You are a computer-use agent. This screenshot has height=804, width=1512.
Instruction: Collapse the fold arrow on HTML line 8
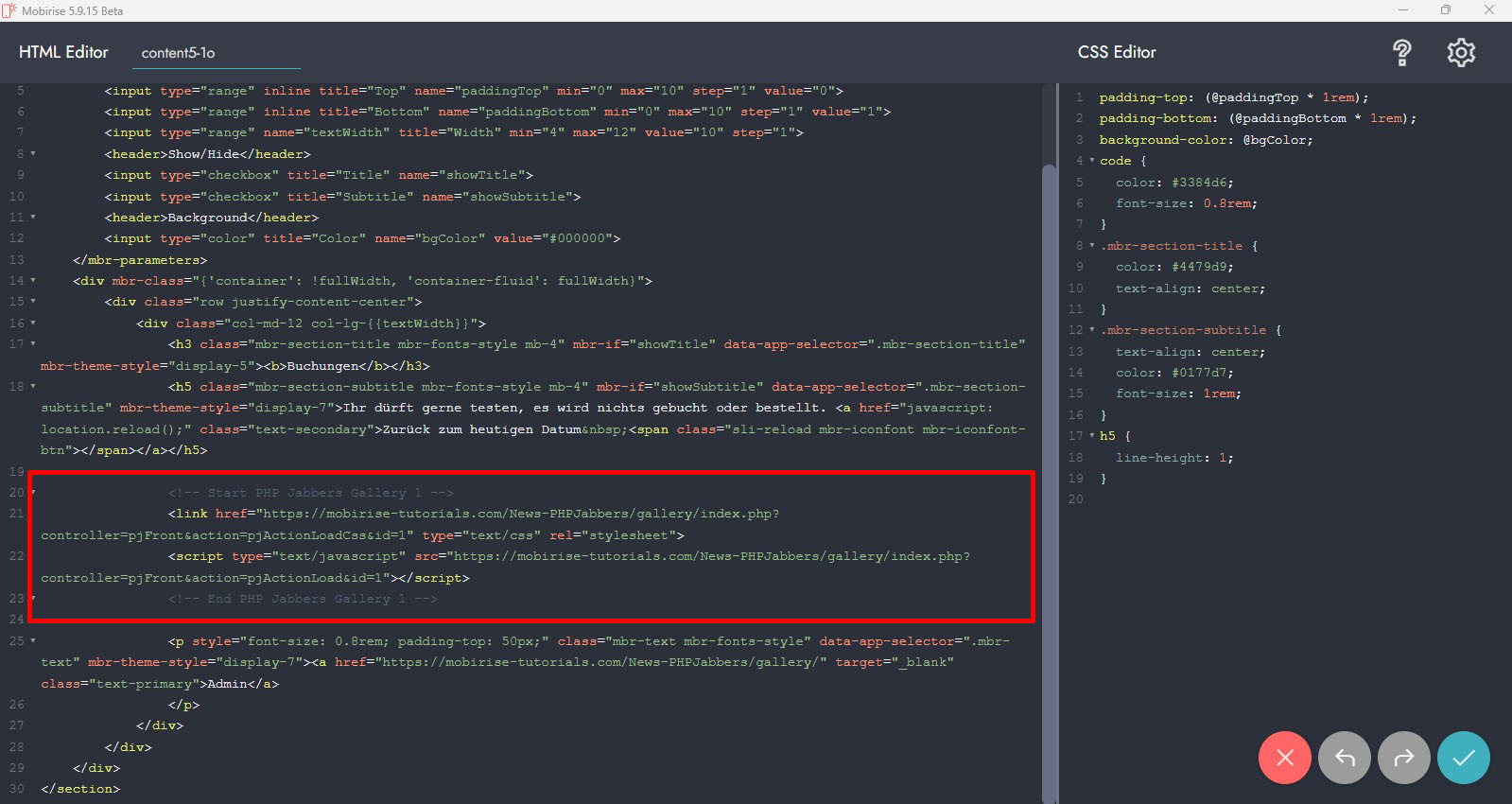click(x=33, y=153)
